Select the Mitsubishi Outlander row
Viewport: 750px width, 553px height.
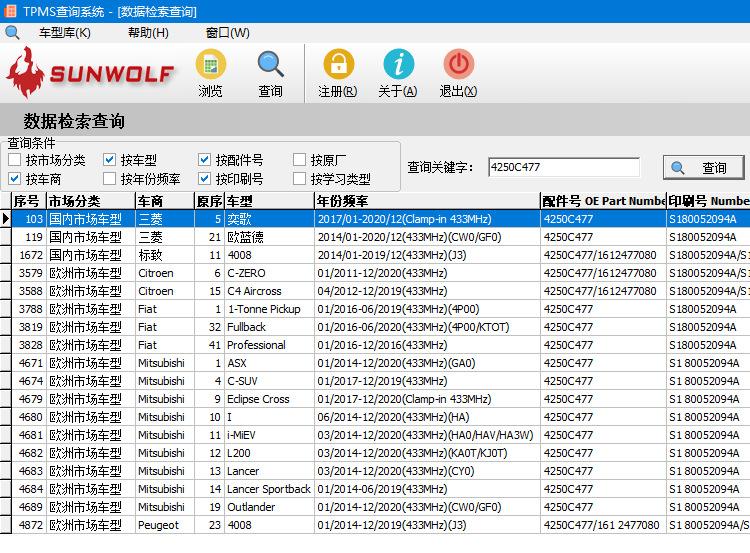click(270, 507)
